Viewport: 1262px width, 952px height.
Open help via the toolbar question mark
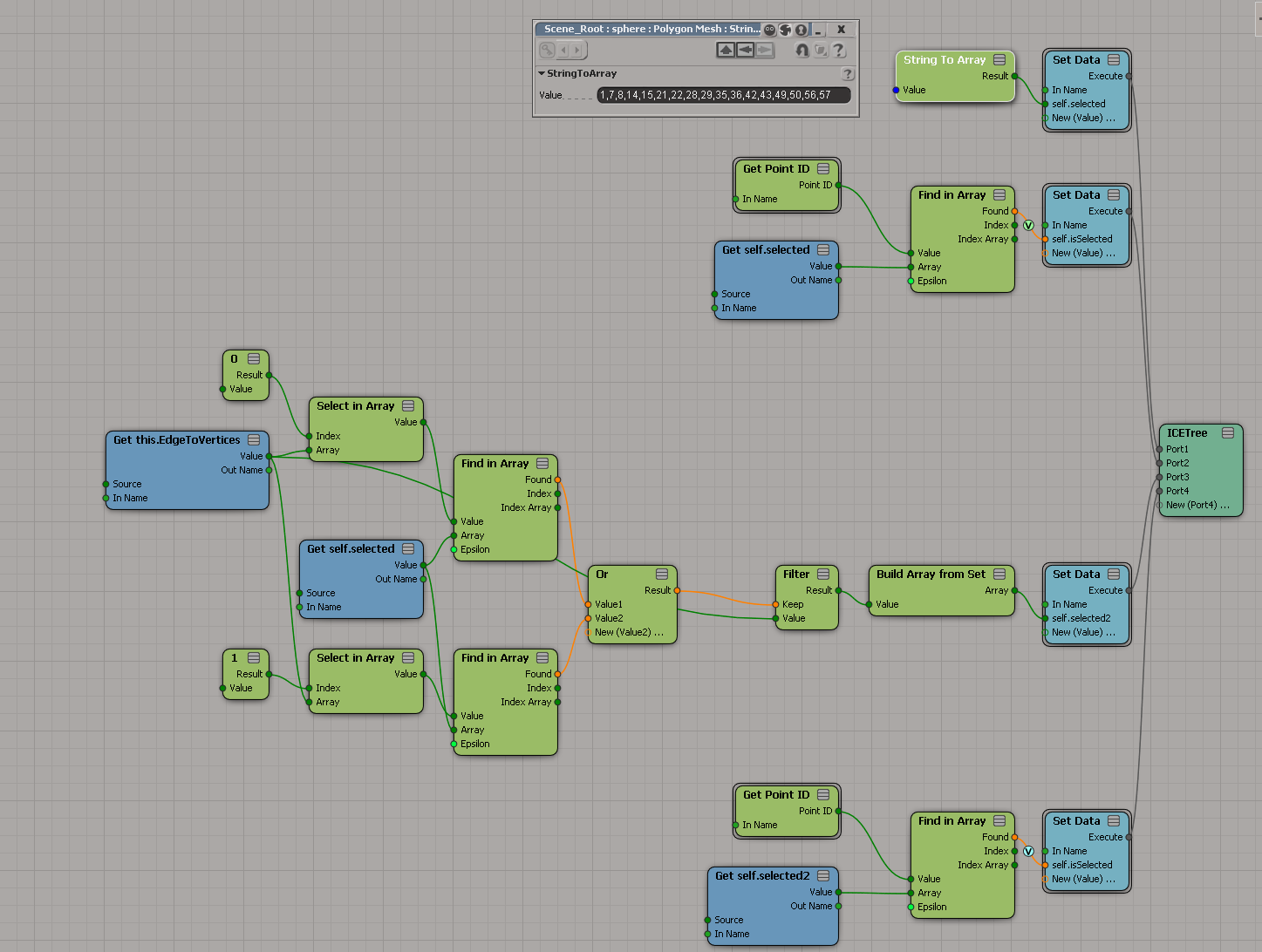click(839, 51)
